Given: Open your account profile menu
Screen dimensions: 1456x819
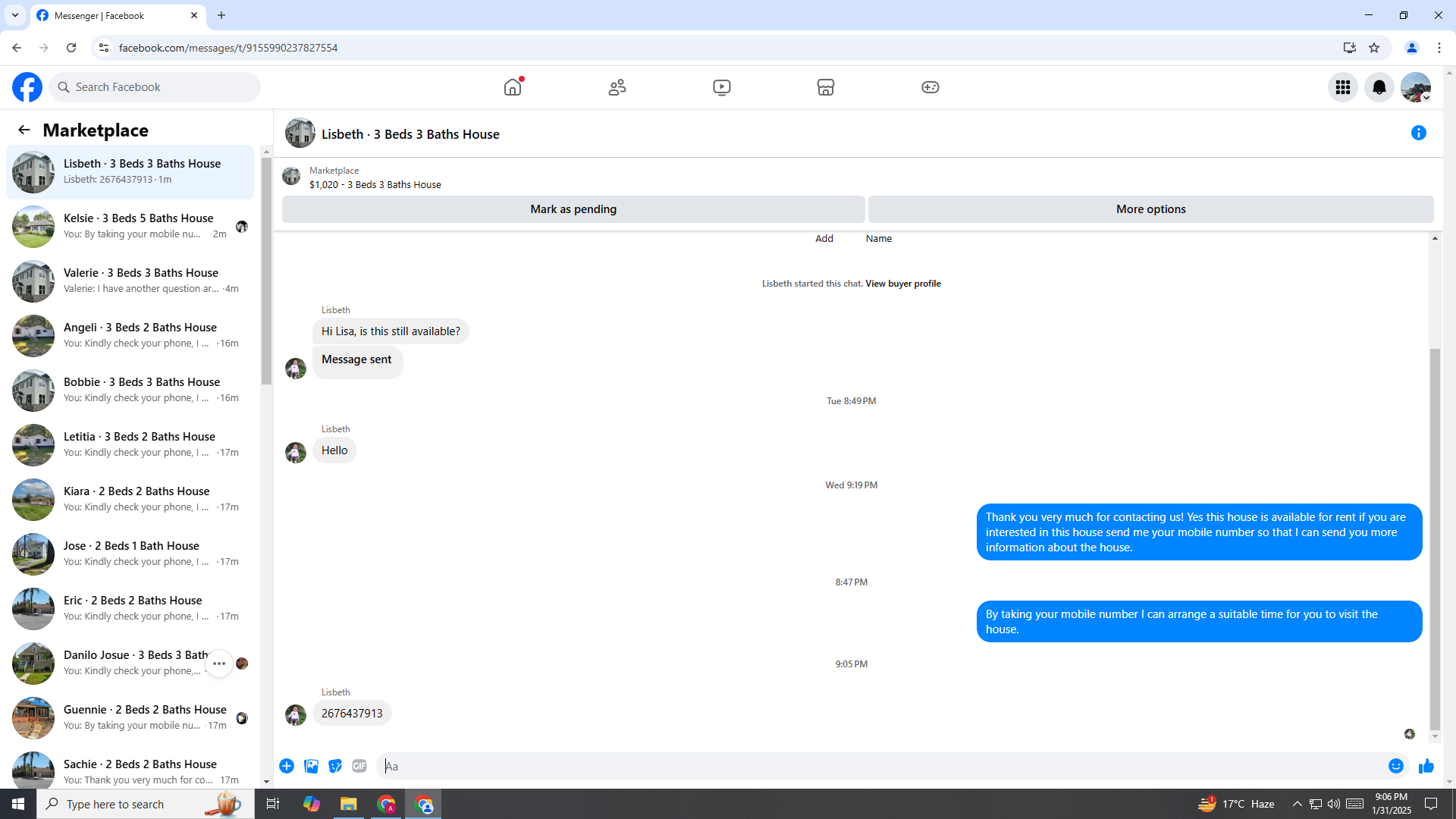Looking at the screenshot, I should [1416, 87].
